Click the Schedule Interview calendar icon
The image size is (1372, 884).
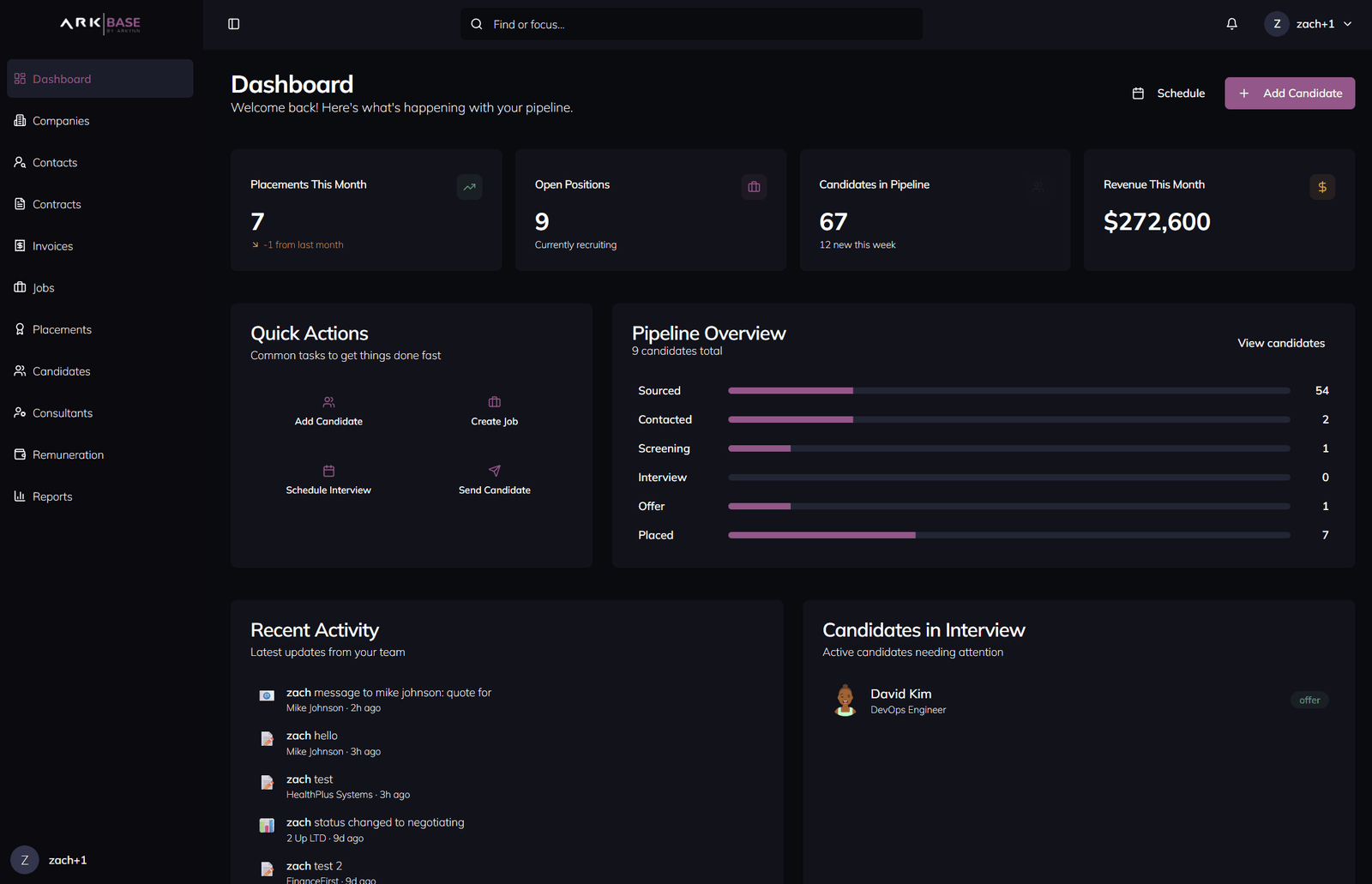[328, 471]
